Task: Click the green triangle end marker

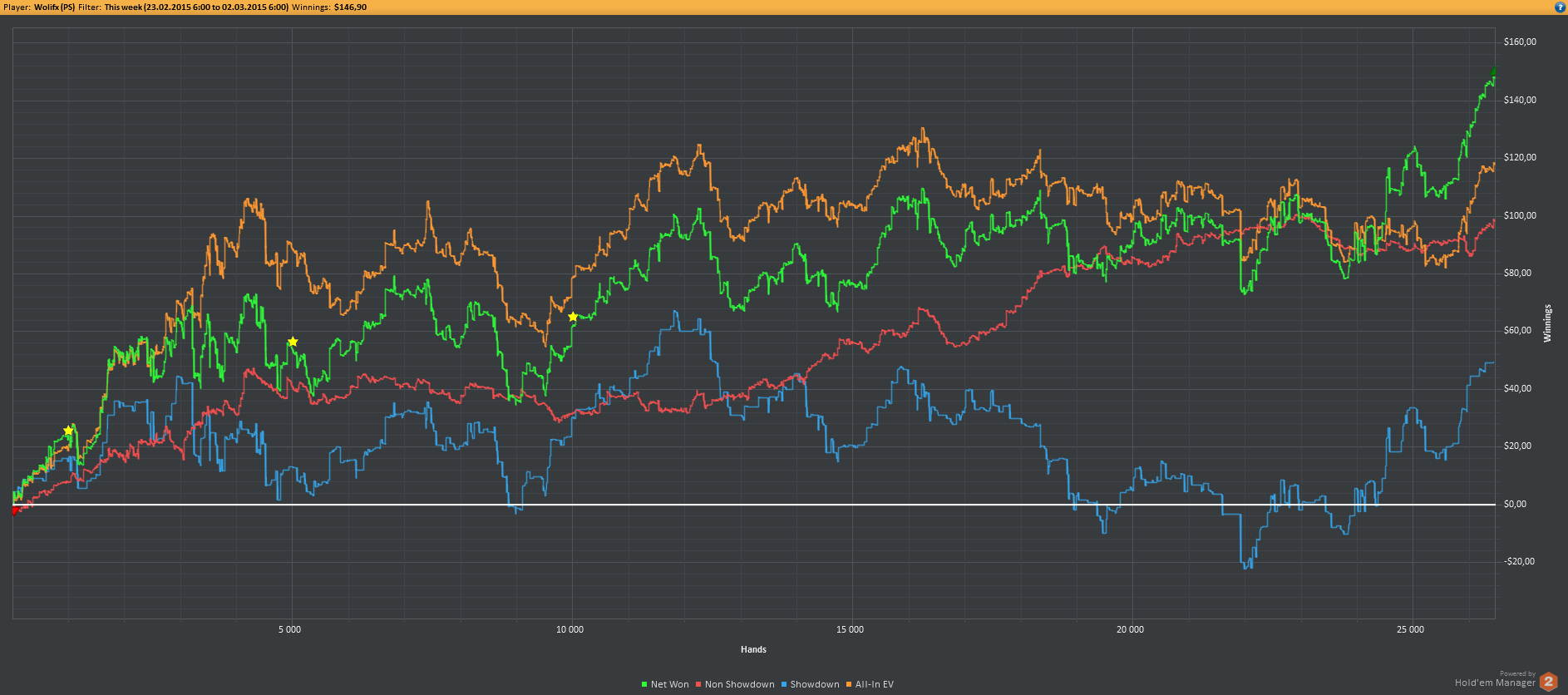Action: tap(1494, 72)
